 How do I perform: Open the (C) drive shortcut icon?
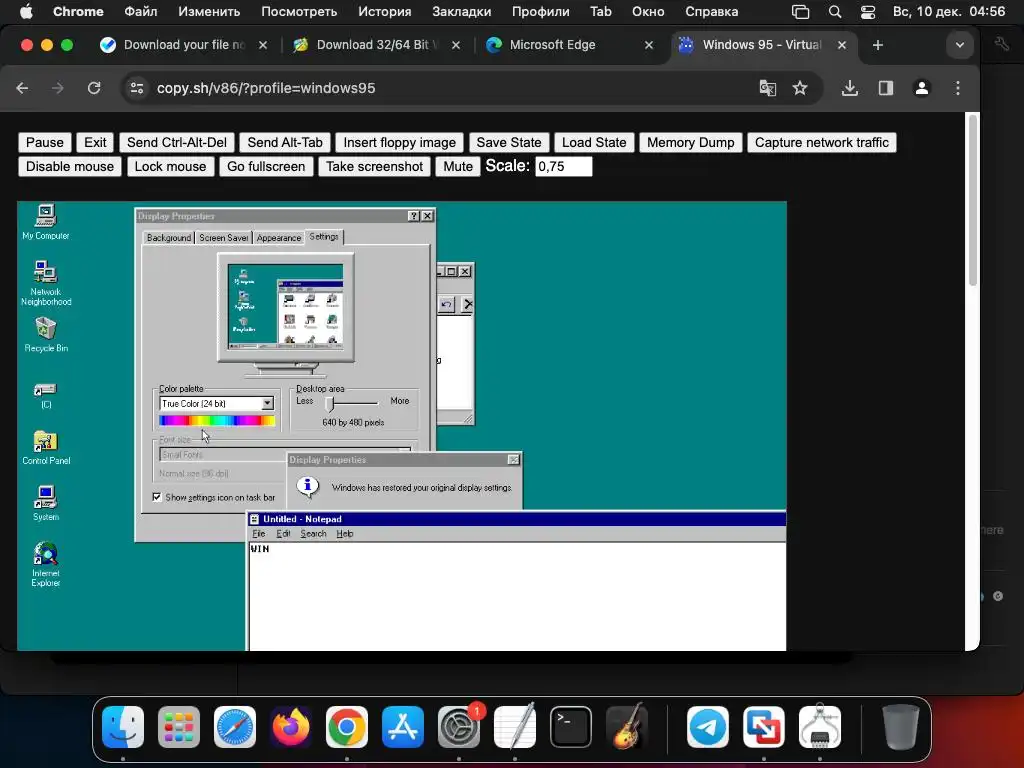46,395
